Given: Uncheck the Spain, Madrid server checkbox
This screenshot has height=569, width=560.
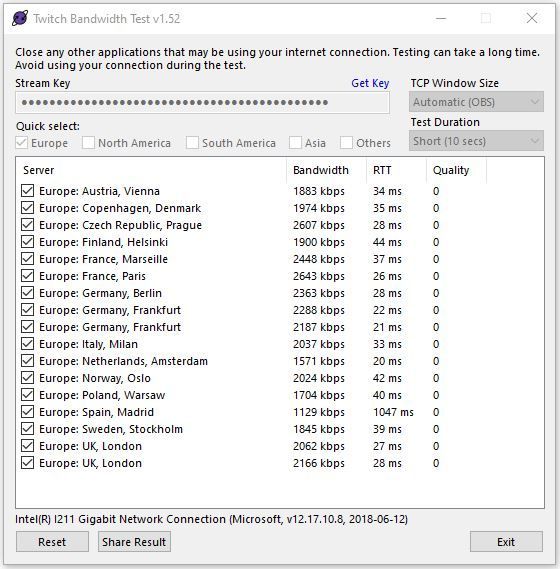Looking at the screenshot, I should [x=28, y=412].
